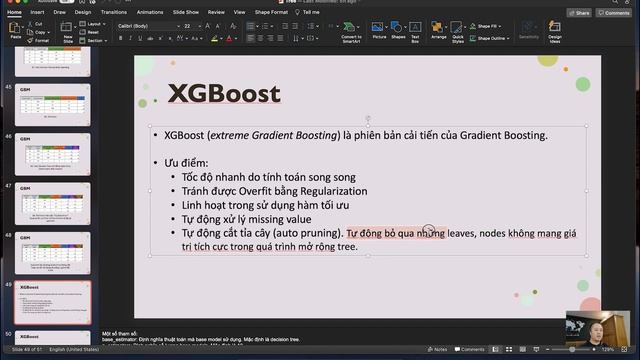Screen dimensions: 640x360
Task: Decrease the list indent level
Action: pyautogui.click(x=285, y=26)
